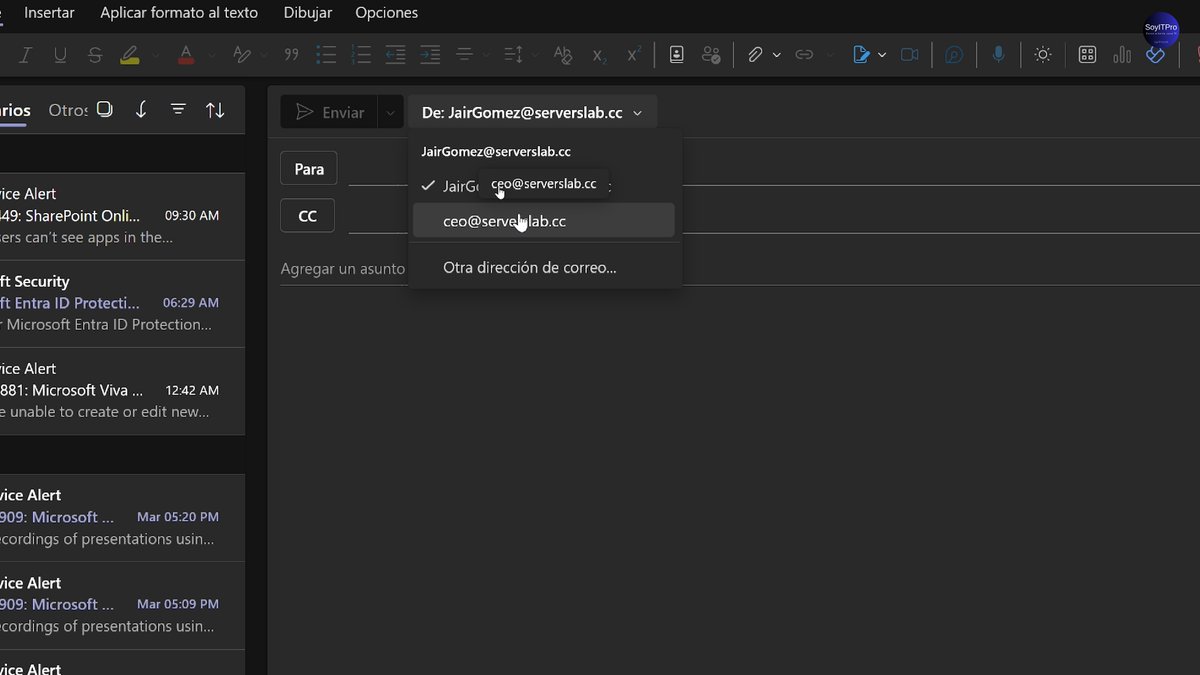Image resolution: width=1200 pixels, height=675 pixels.
Task: Open the line spacing options
Action: [513, 55]
